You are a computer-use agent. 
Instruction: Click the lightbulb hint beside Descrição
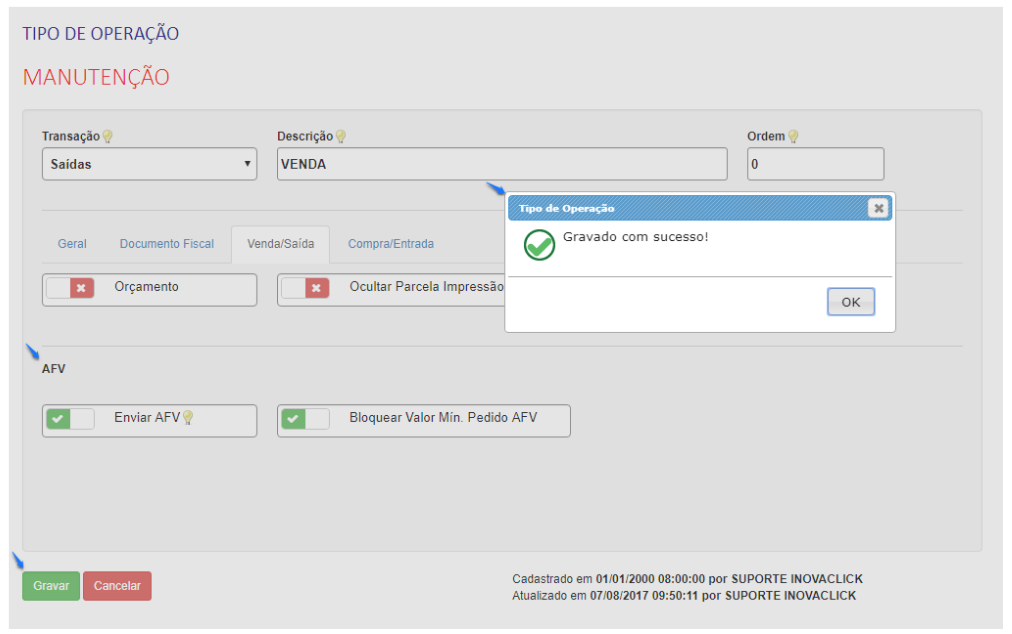(340, 137)
